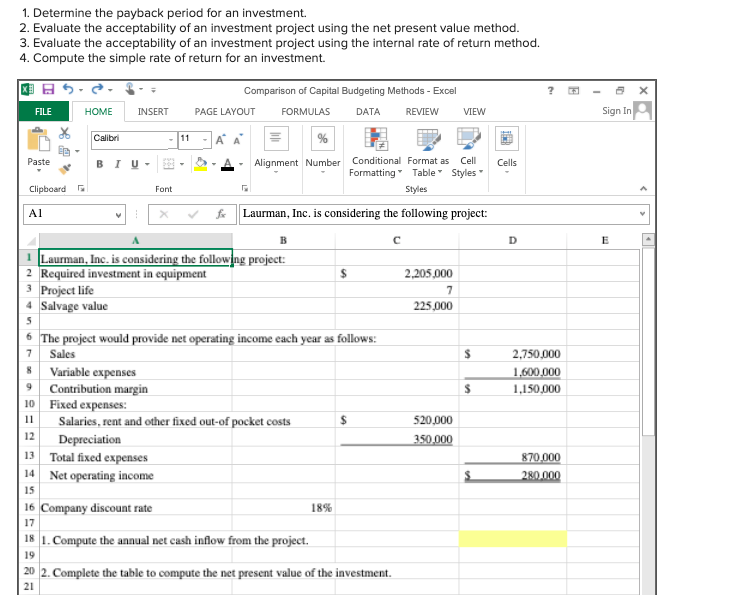Click the Help question mark icon

(551, 90)
